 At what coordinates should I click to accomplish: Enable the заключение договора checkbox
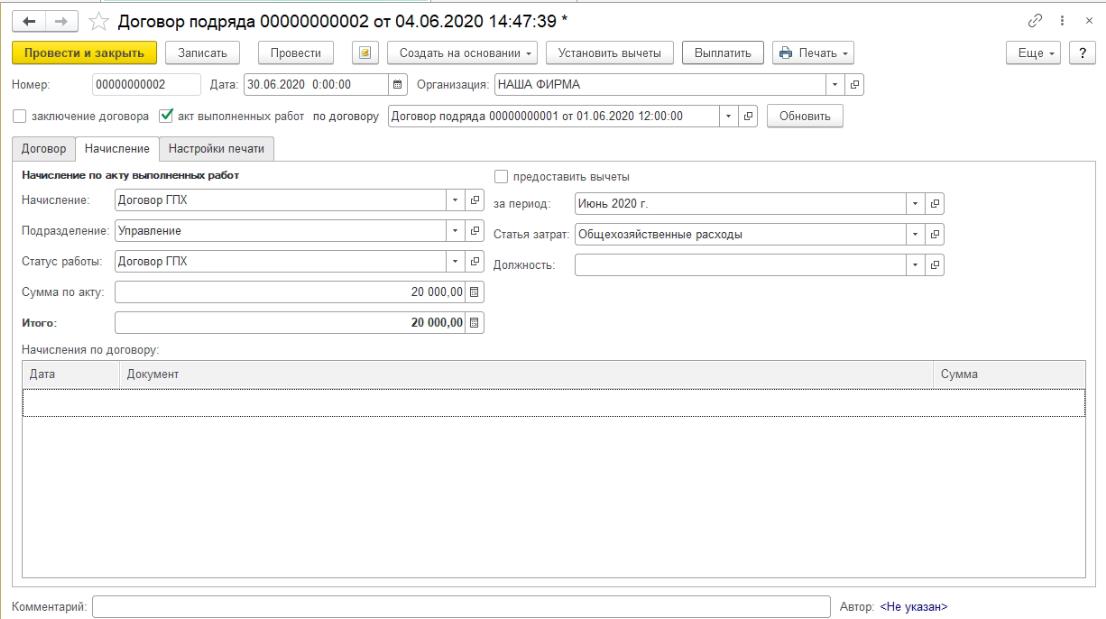click(x=20, y=116)
